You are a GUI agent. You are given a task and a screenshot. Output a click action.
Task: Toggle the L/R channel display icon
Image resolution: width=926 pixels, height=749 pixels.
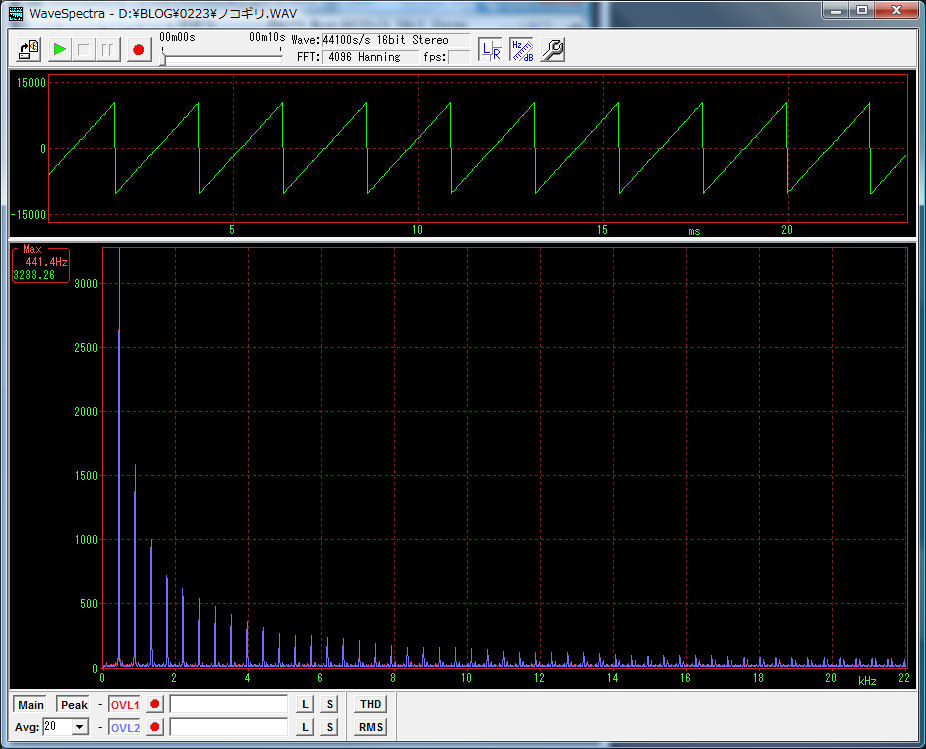point(490,50)
